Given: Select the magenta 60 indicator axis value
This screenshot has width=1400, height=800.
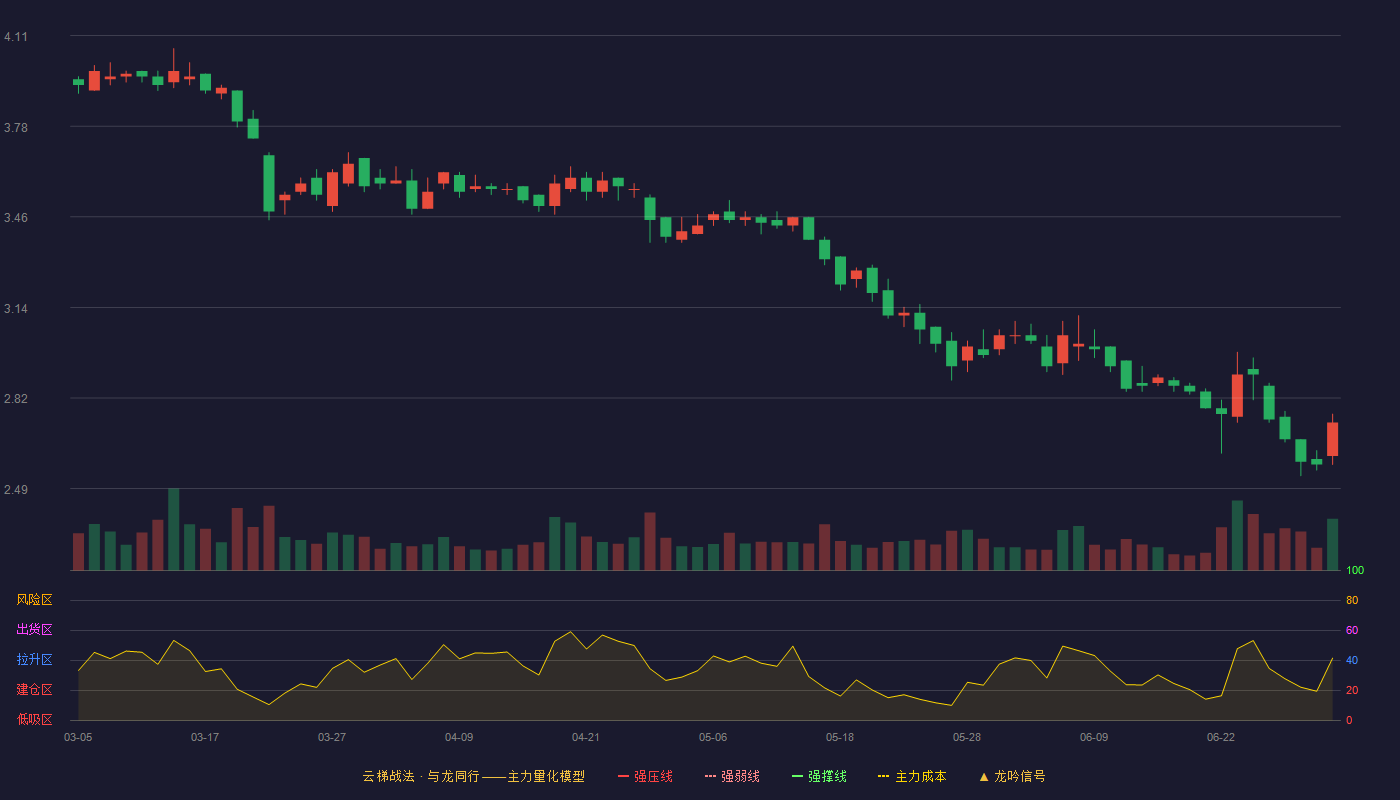Looking at the screenshot, I should 1352,630.
